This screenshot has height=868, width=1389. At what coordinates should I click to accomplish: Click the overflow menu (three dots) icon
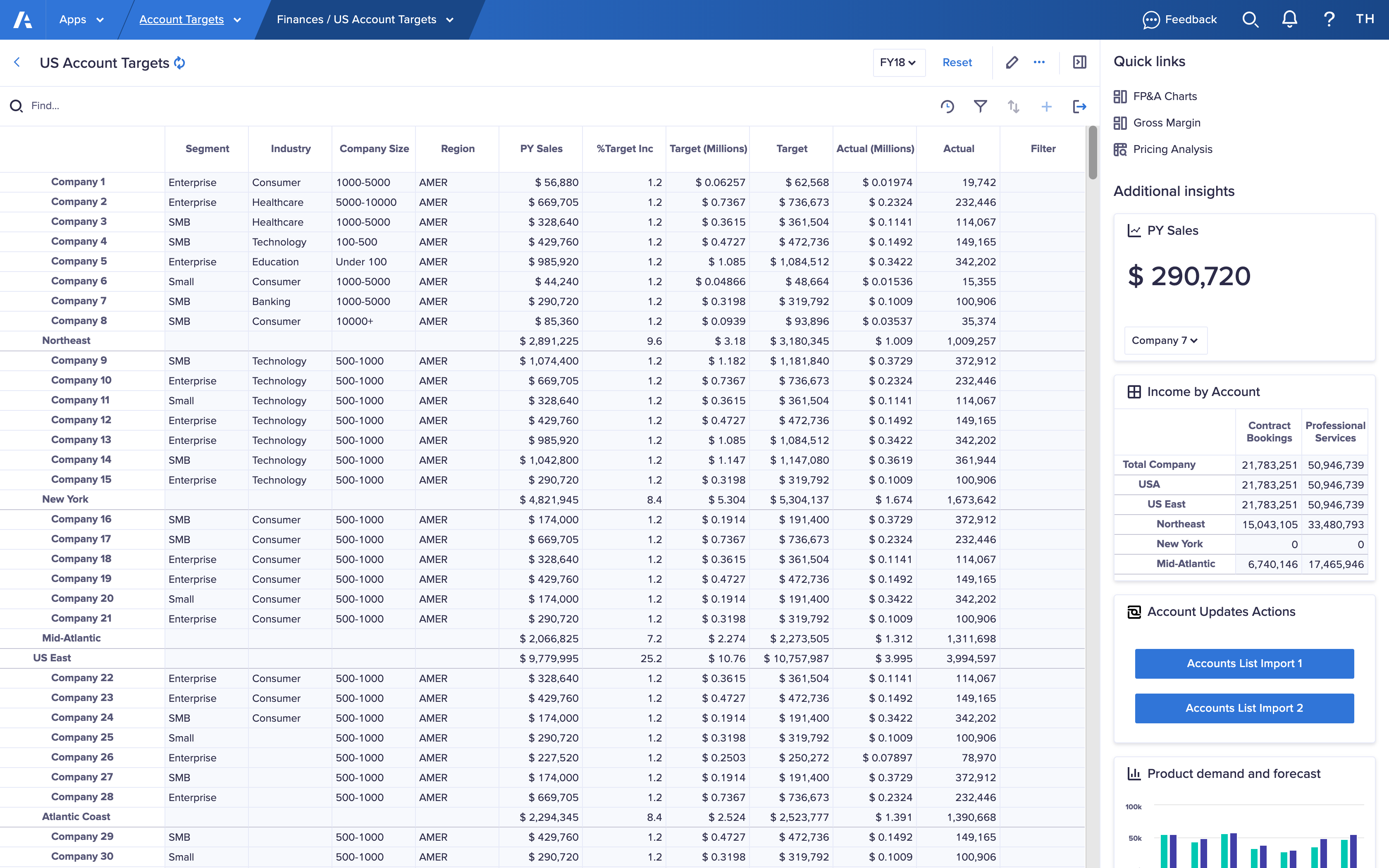tap(1040, 62)
